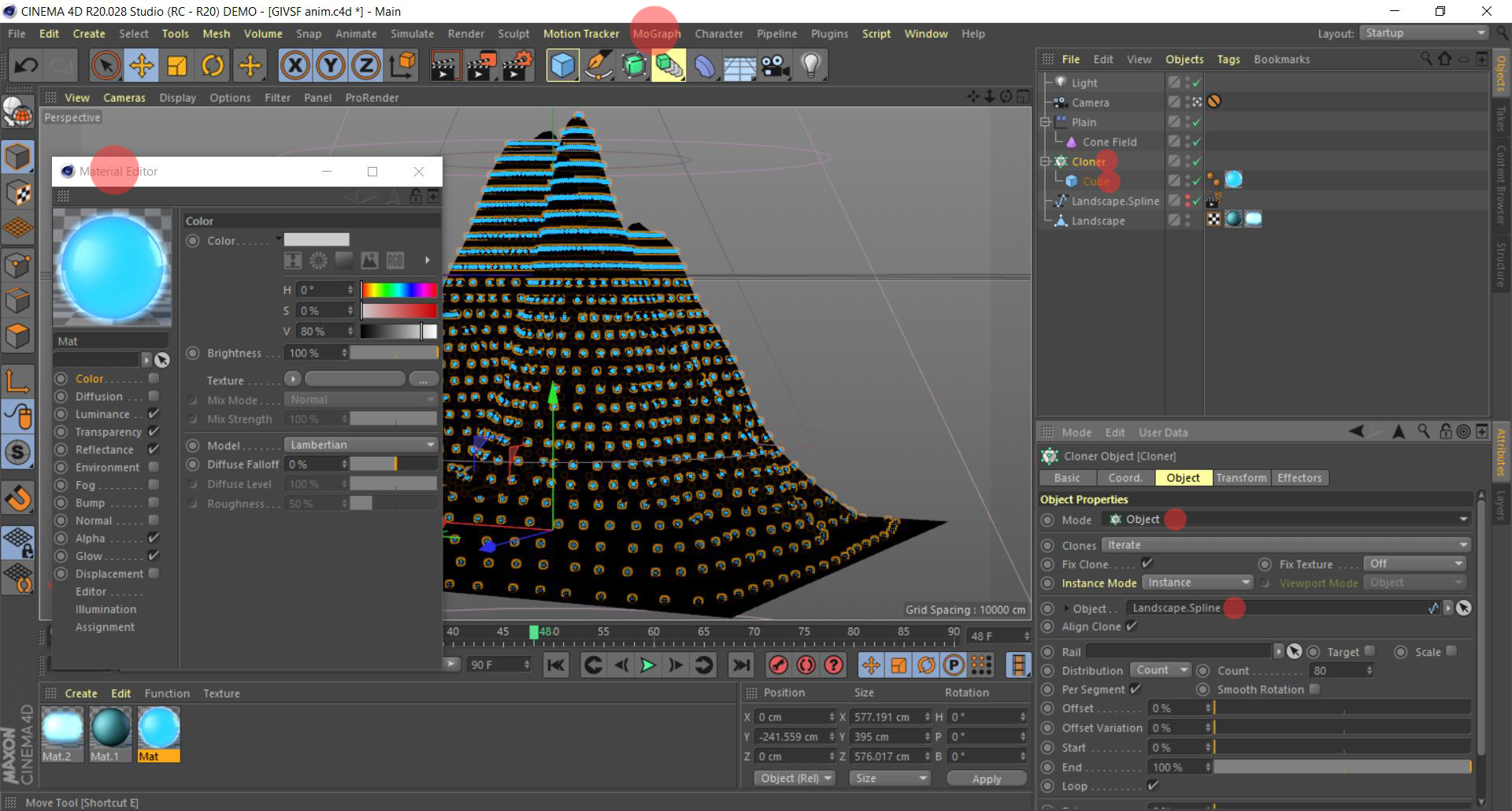Open the Object (Rel) coordinate dropdown
Image resolution: width=1512 pixels, height=811 pixels.
click(x=795, y=778)
